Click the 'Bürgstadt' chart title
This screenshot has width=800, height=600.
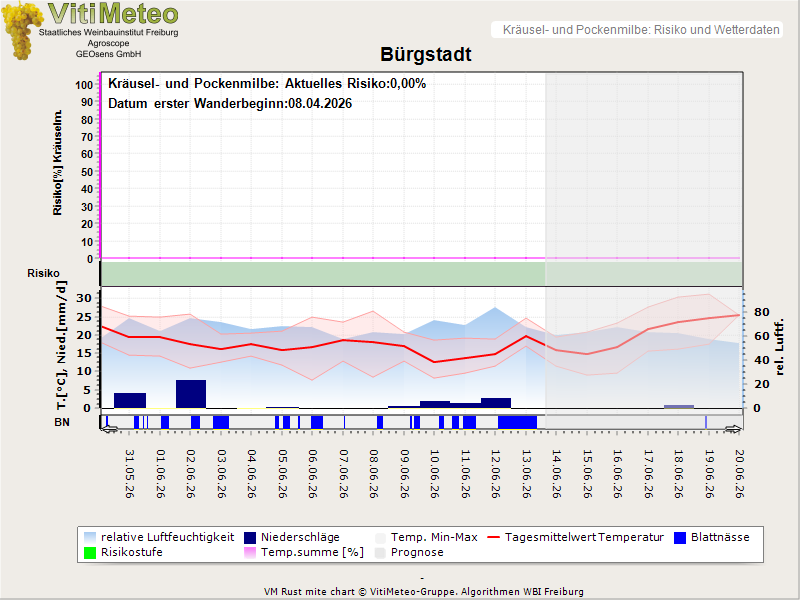pos(426,54)
